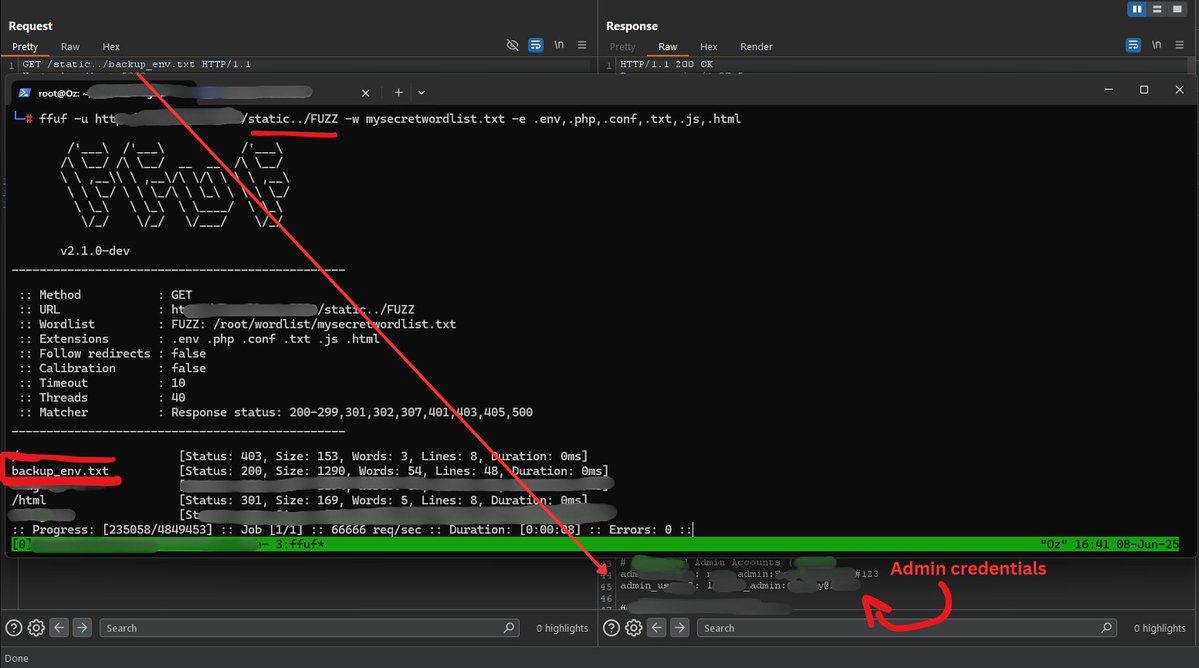Click the ':: Threads : 40' line

click(x=102, y=397)
